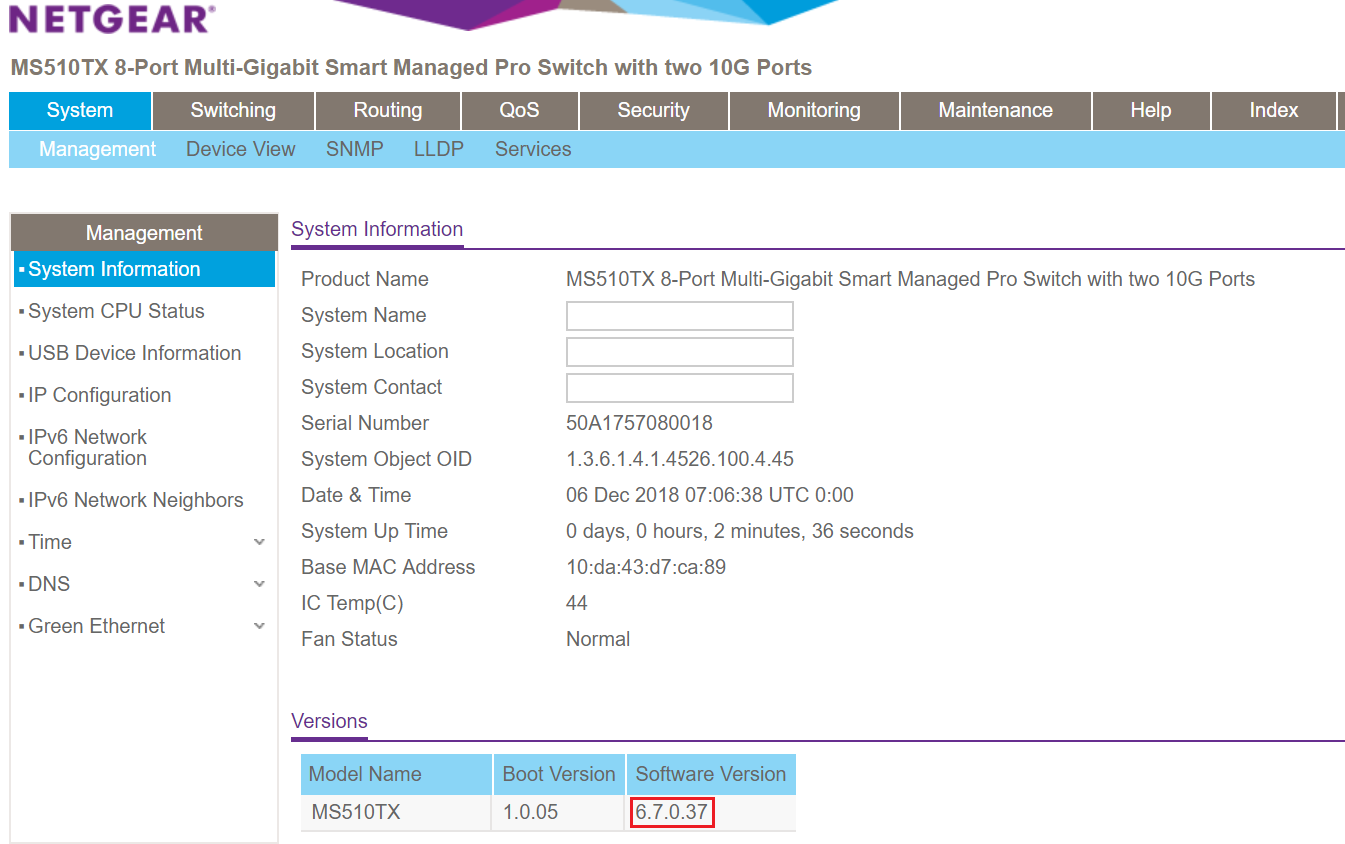The height and width of the screenshot is (844, 1345).
Task: Click the Software Version column header
Action: pyautogui.click(x=711, y=774)
